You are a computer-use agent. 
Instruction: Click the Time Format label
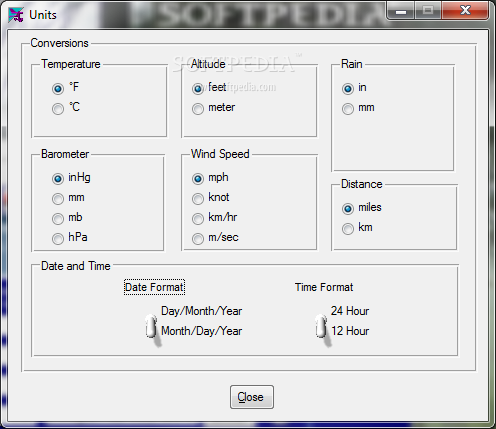[324, 287]
